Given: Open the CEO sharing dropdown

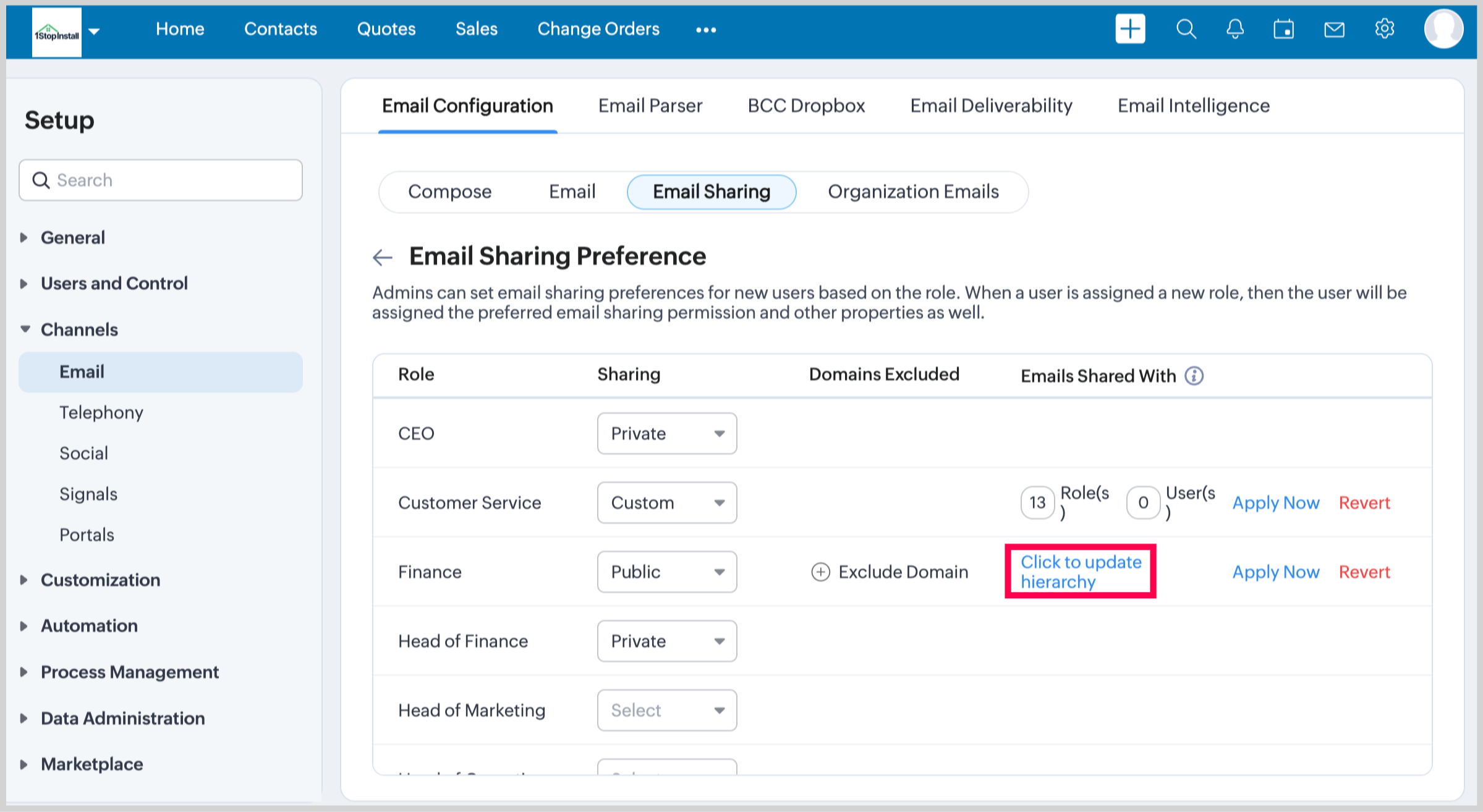Looking at the screenshot, I should pos(666,434).
